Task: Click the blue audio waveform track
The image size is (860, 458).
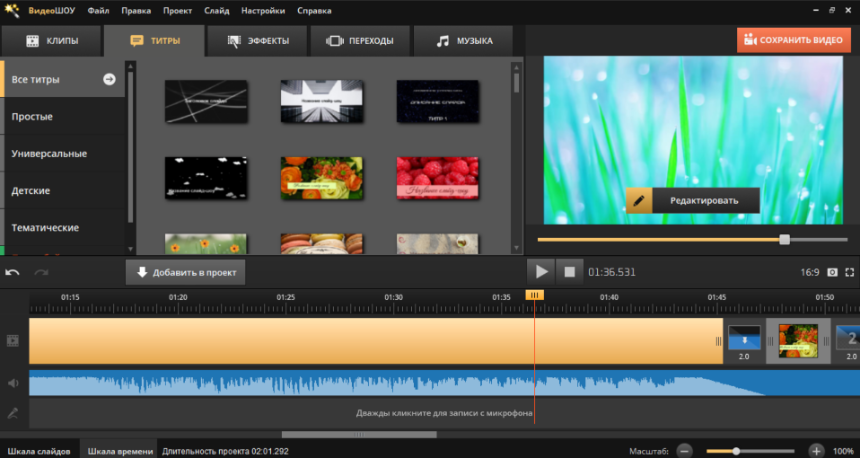Action: pyautogui.click(x=444, y=383)
